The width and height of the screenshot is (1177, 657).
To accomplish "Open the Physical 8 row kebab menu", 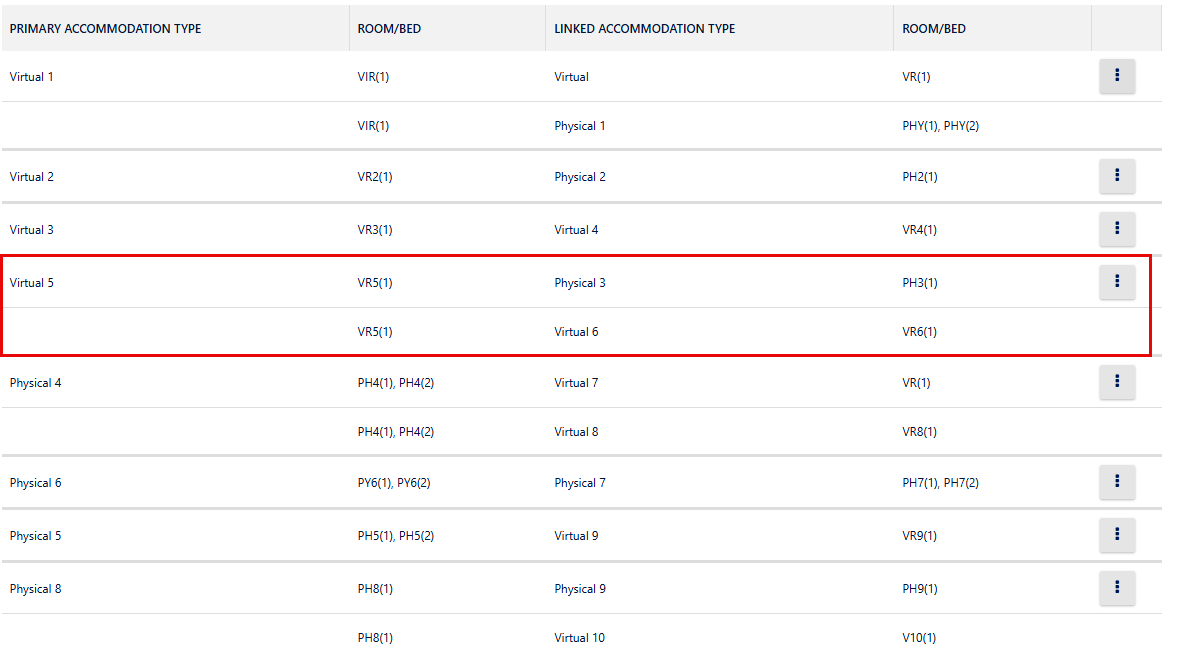I will 1117,588.
